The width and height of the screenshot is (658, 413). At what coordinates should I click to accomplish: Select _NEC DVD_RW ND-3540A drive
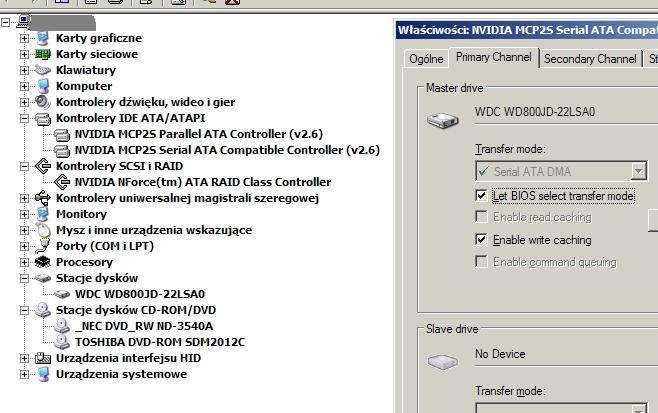(x=144, y=326)
